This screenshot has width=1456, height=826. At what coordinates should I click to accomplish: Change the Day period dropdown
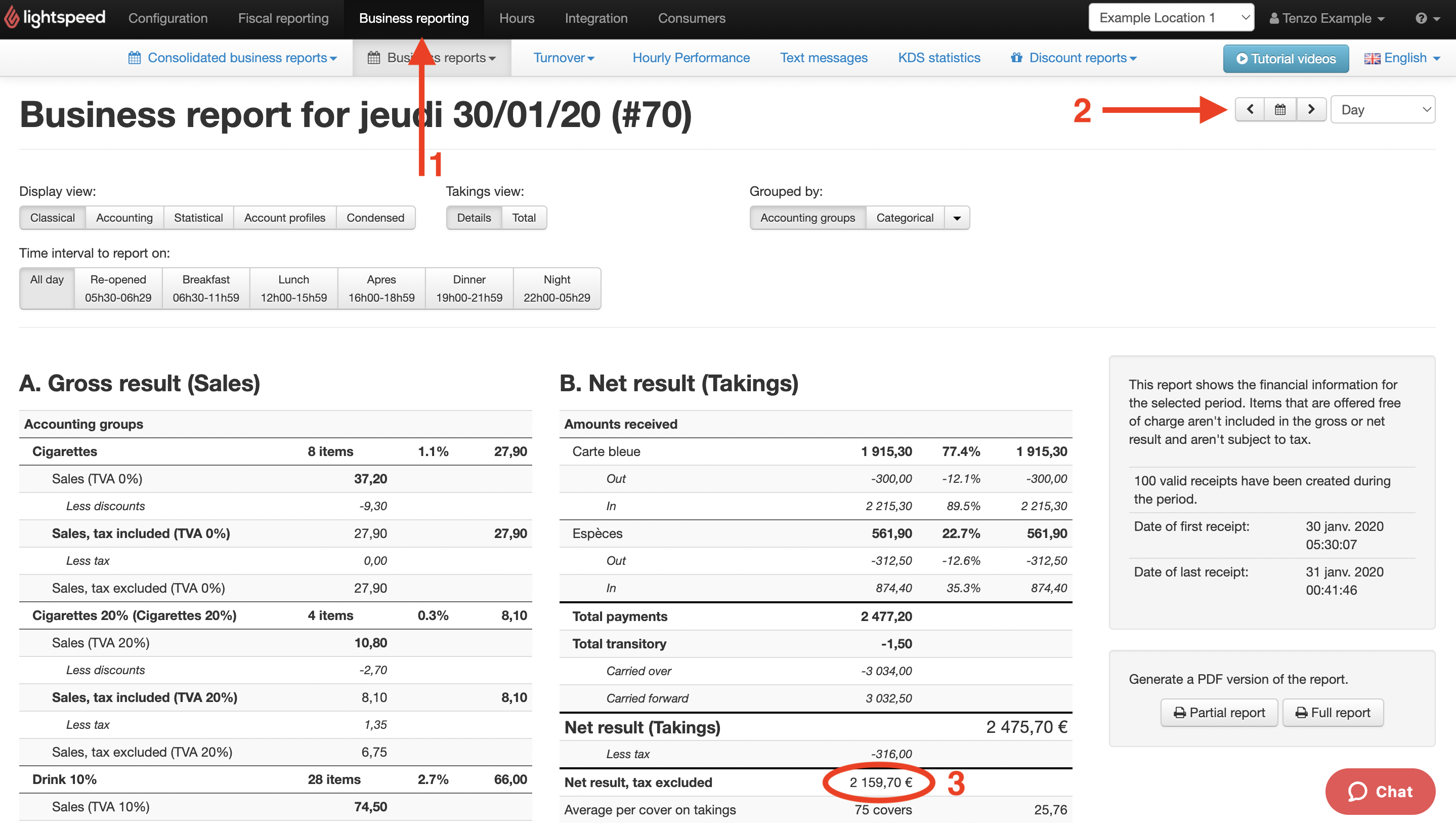[x=1383, y=109]
